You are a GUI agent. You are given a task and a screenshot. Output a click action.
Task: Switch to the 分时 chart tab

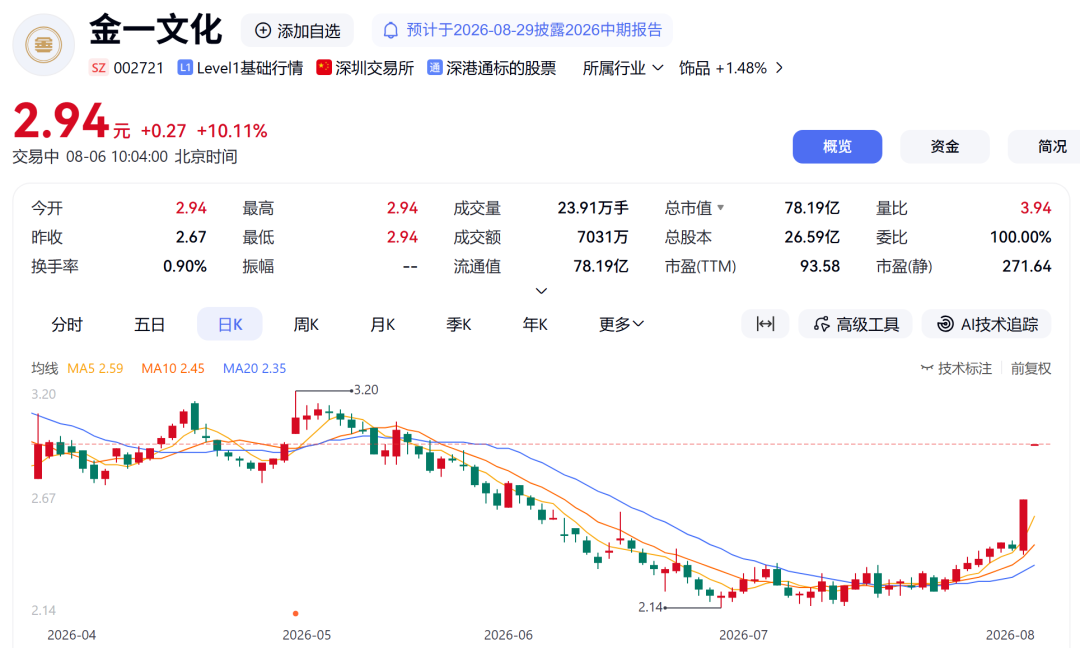tap(67, 324)
